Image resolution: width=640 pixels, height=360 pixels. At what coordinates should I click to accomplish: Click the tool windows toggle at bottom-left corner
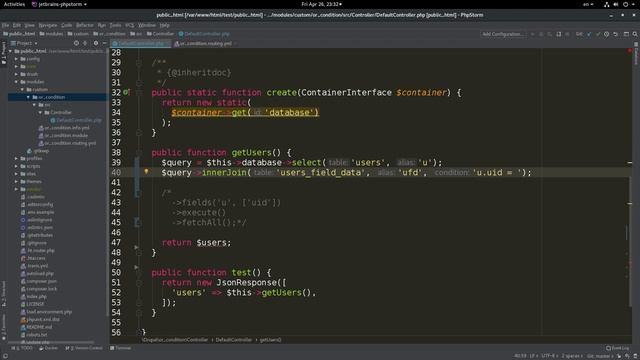pos(5,356)
